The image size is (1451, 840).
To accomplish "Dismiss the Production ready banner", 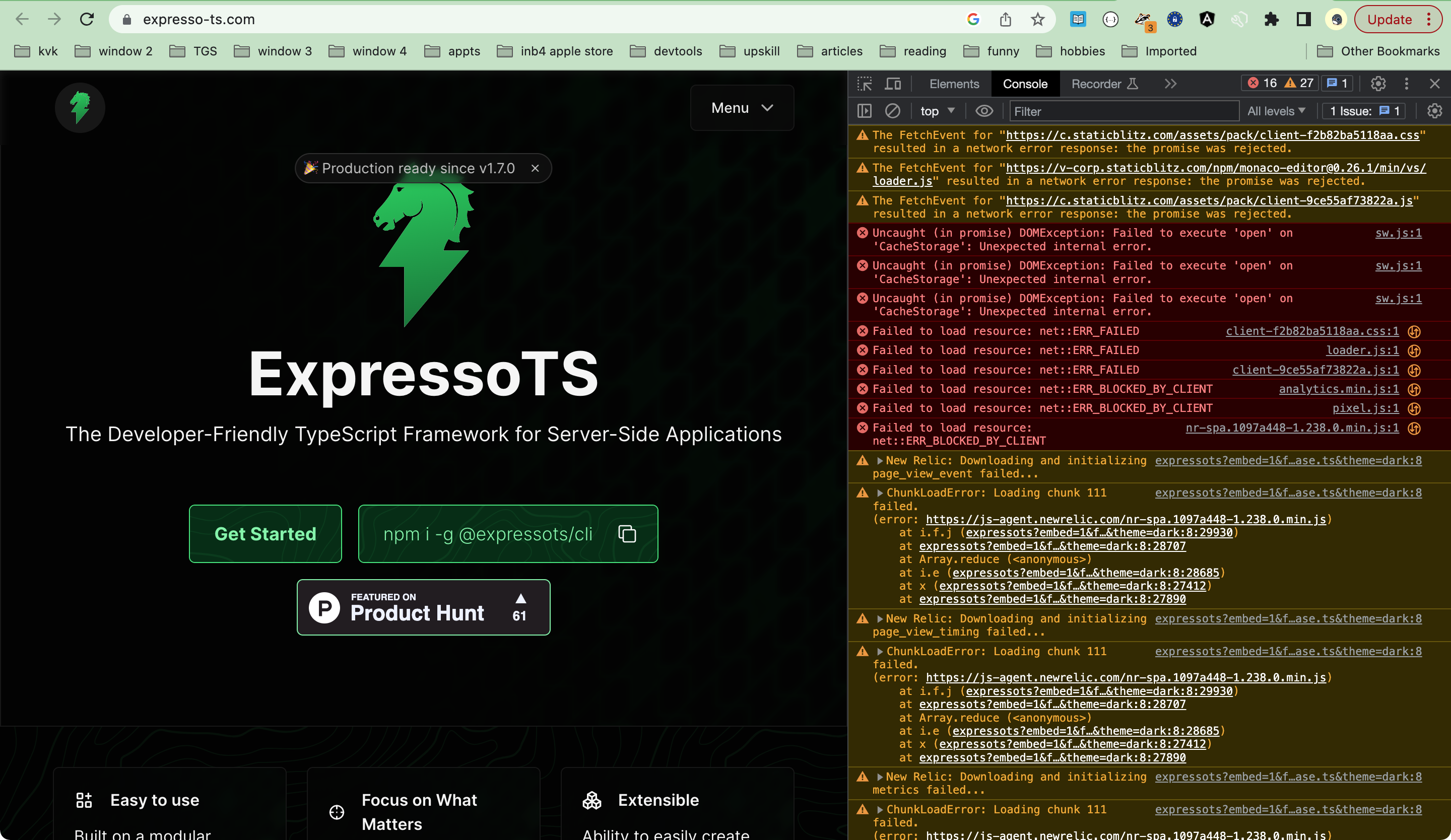I will coord(535,168).
